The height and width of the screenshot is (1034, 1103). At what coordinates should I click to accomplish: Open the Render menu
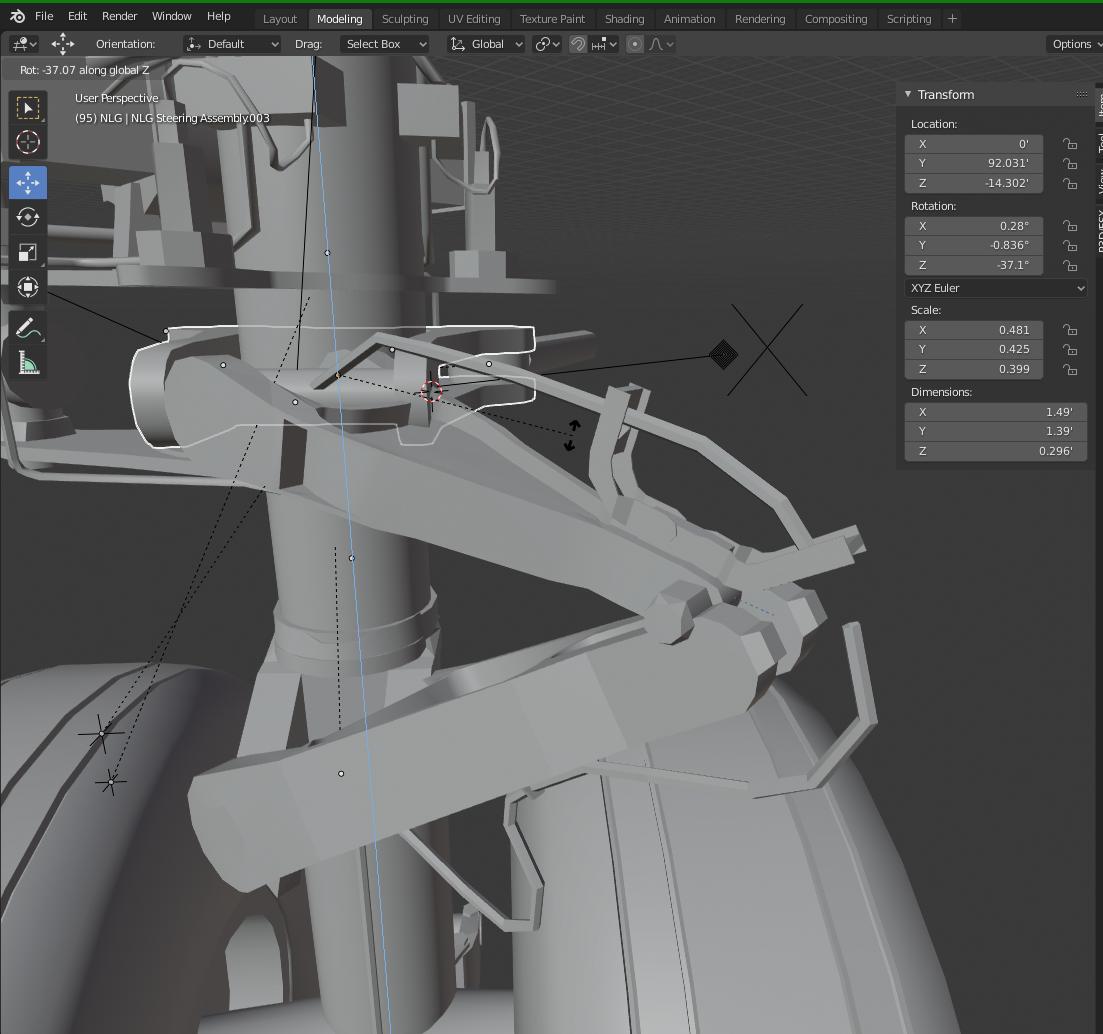point(120,16)
